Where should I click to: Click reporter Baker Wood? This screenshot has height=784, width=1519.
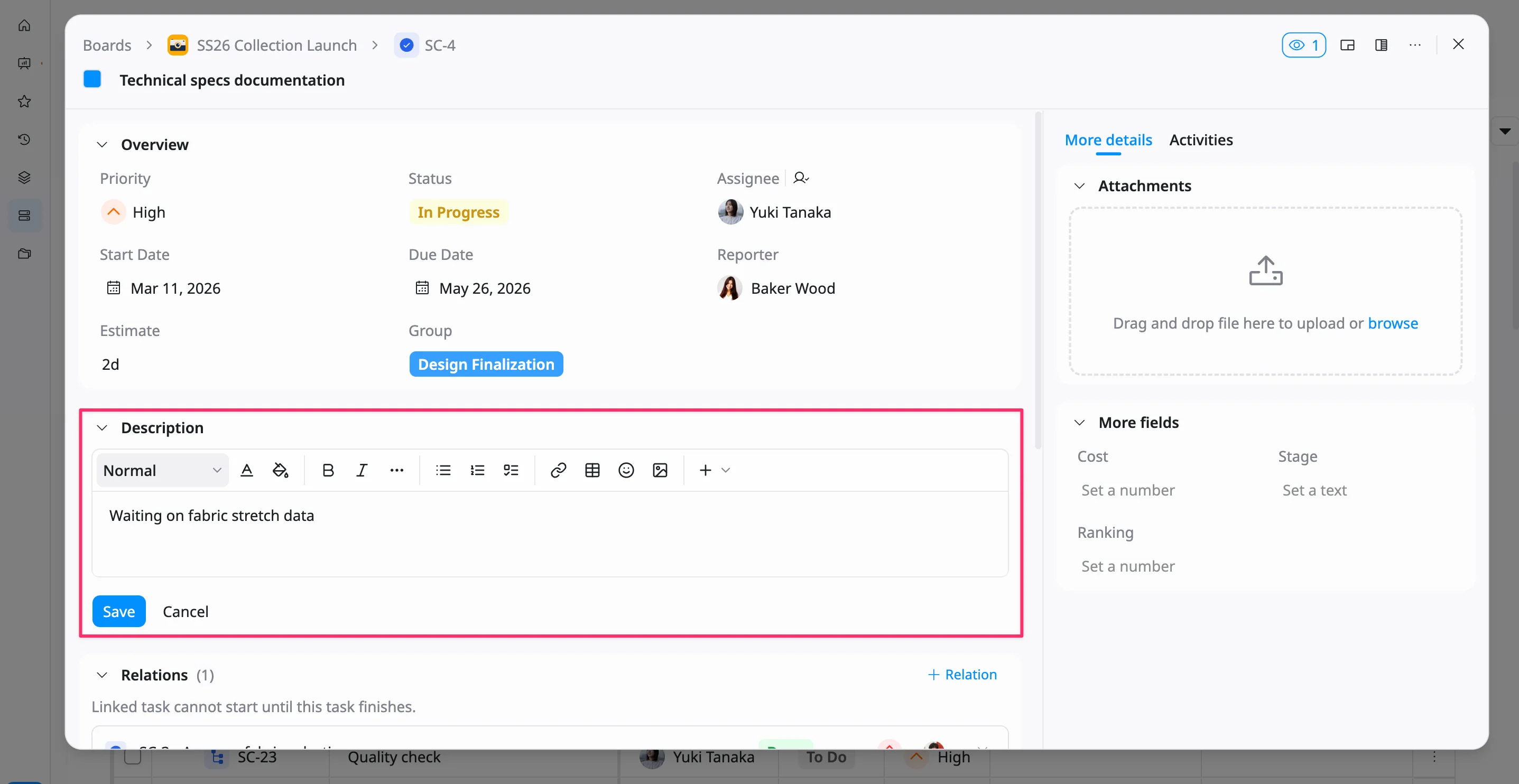coord(776,288)
